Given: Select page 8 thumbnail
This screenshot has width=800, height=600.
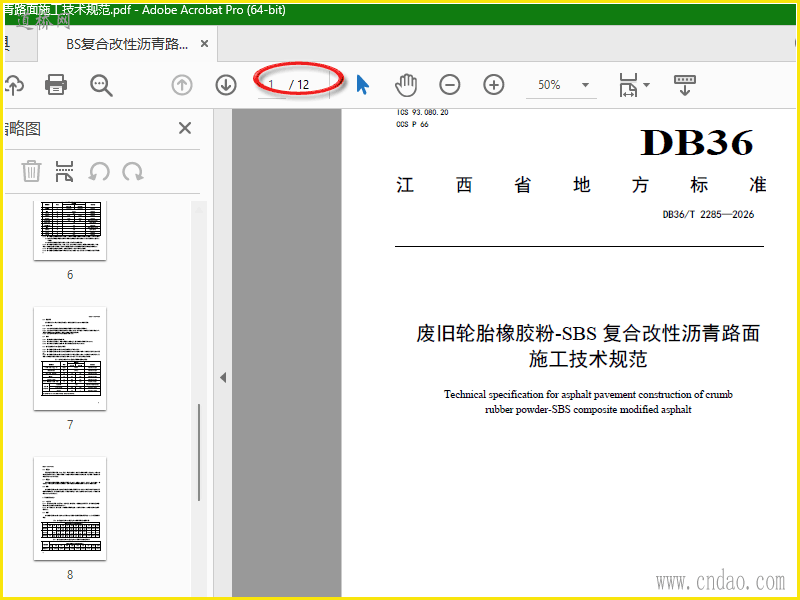Looking at the screenshot, I should click(70, 508).
